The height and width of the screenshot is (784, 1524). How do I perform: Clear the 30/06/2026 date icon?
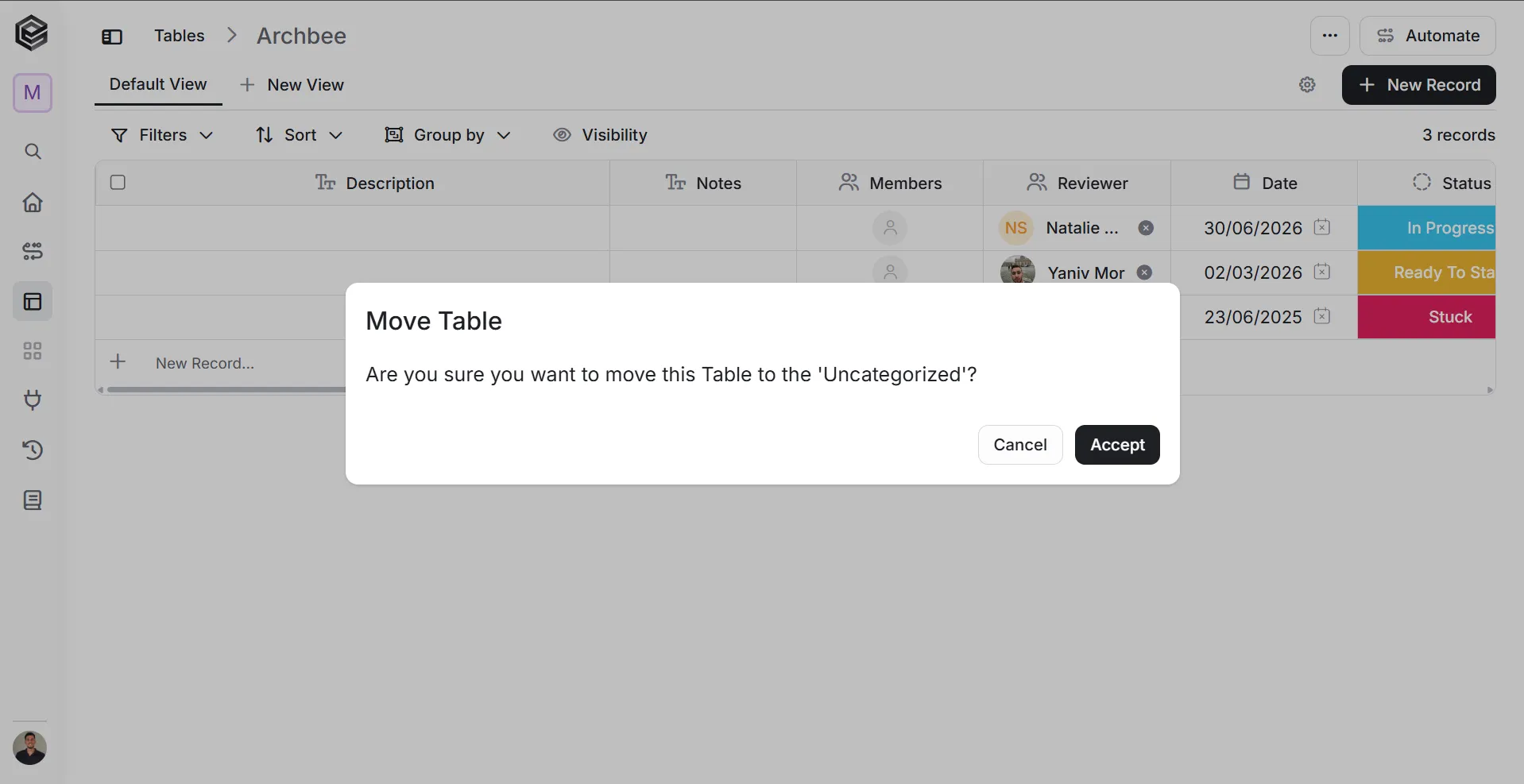tap(1322, 227)
